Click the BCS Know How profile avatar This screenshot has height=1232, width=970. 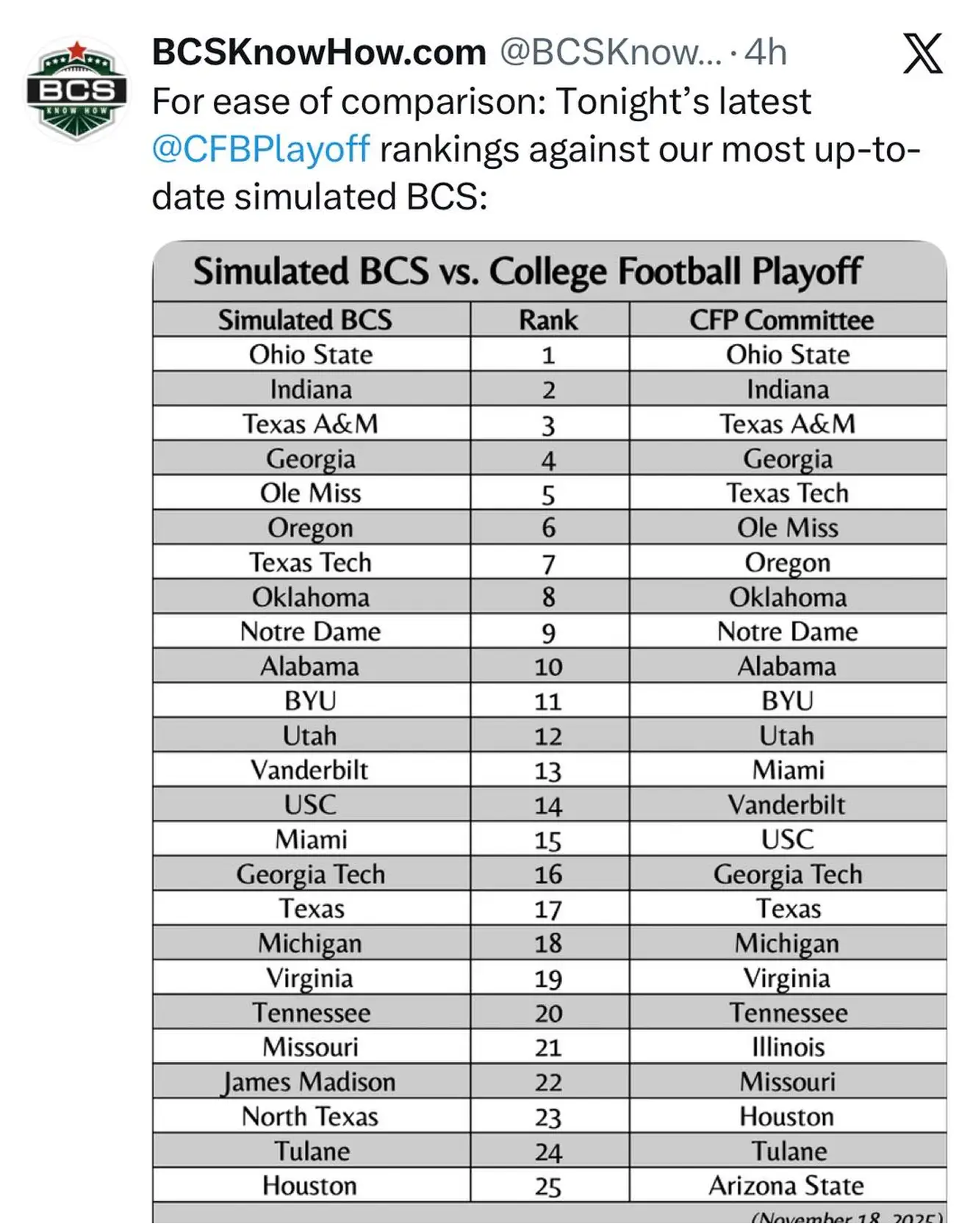(76, 90)
